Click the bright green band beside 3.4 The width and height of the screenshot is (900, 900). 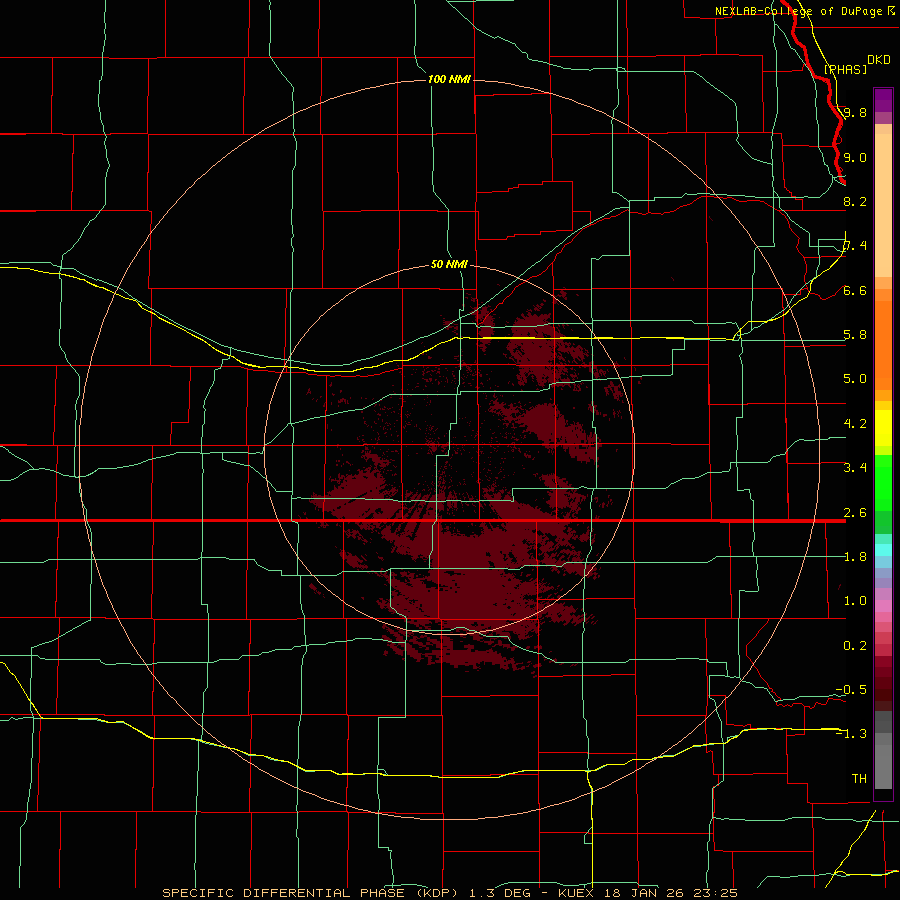pyautogui.click(x=883, y=483)
